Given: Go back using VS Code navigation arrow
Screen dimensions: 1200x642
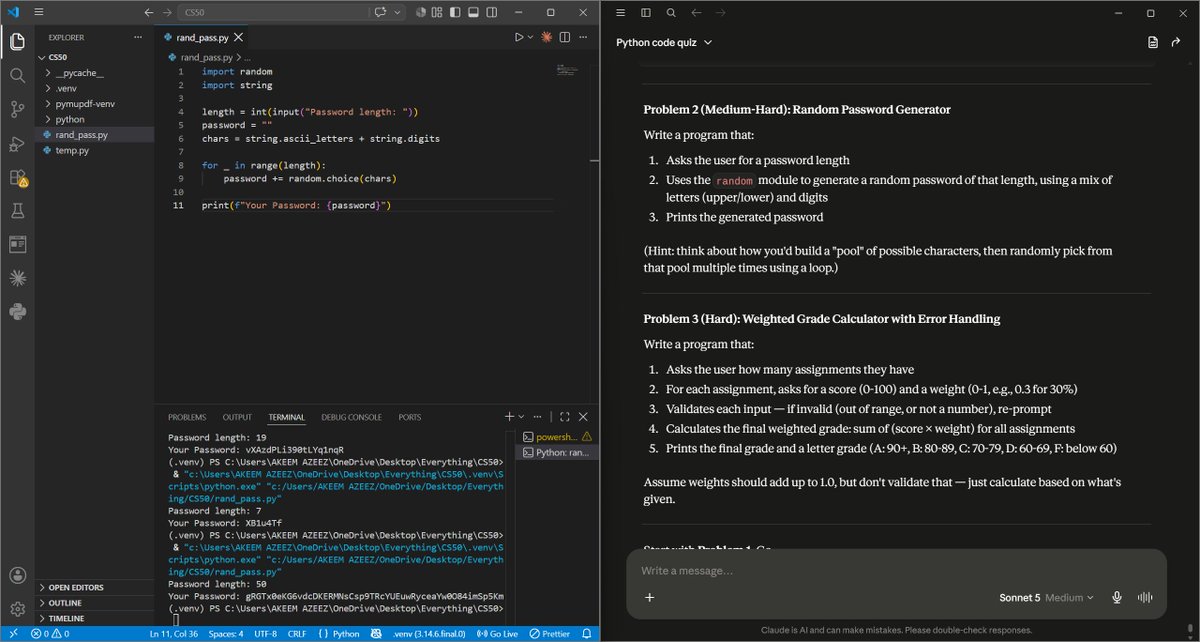Looking at the screenshot, I should tap(149, 13).
